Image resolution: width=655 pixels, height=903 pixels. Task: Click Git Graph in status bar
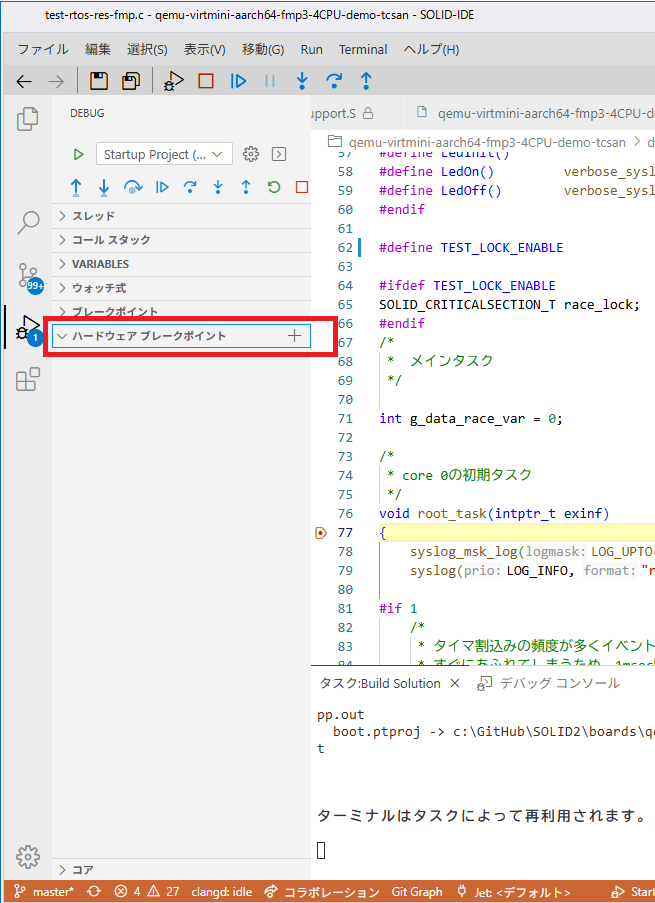click(417, 891)
